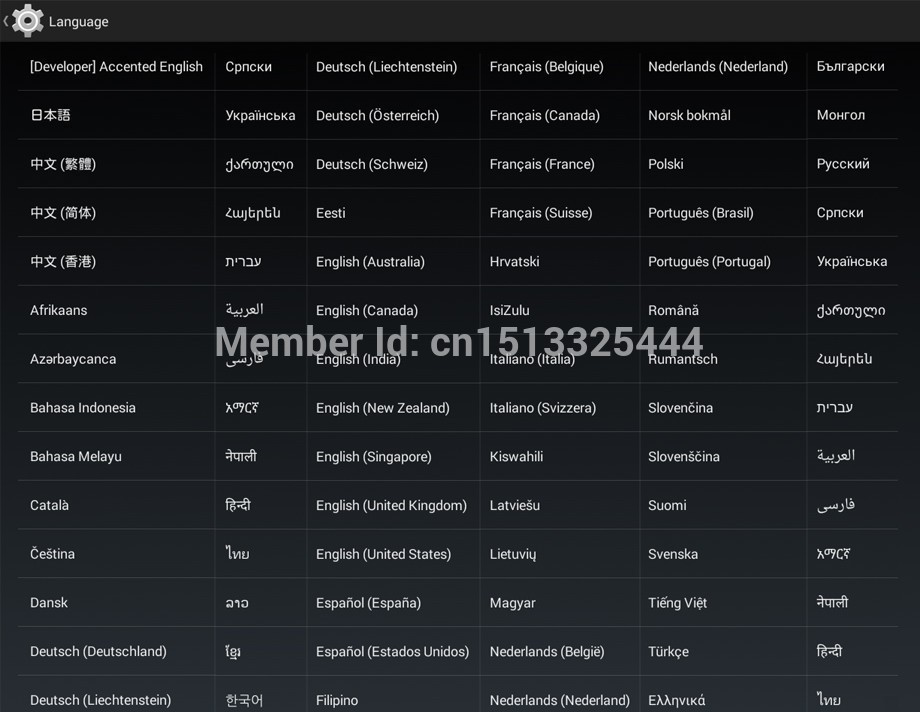The height and width of the screenshot is (712, 920).
Task: Choose English (United Kingdom) from the list
Action: click(391, 505)
